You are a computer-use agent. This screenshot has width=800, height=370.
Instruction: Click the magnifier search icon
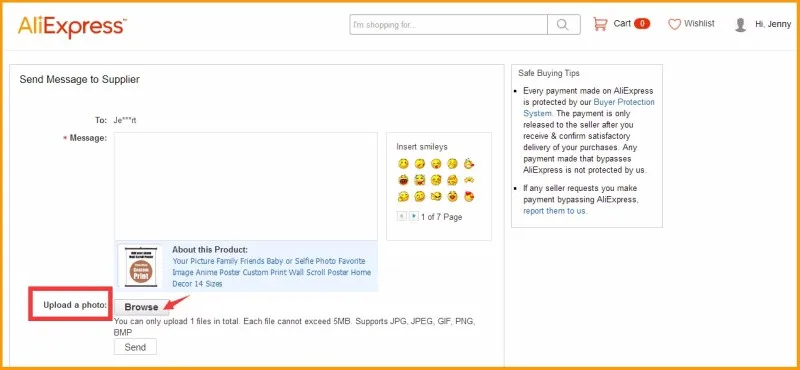click(563, 24)
